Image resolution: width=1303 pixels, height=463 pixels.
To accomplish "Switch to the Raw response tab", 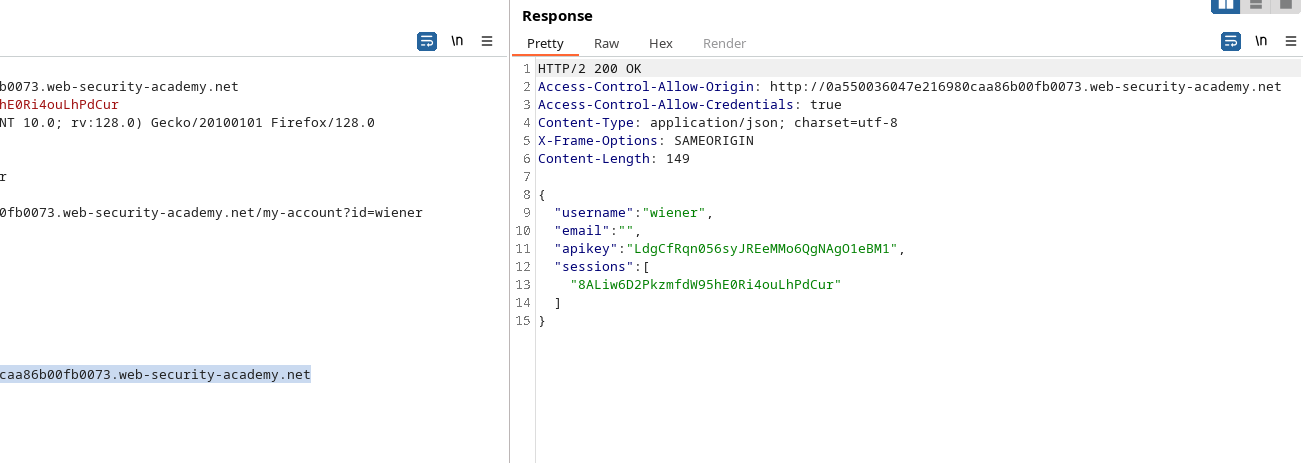I will [606, 43].
